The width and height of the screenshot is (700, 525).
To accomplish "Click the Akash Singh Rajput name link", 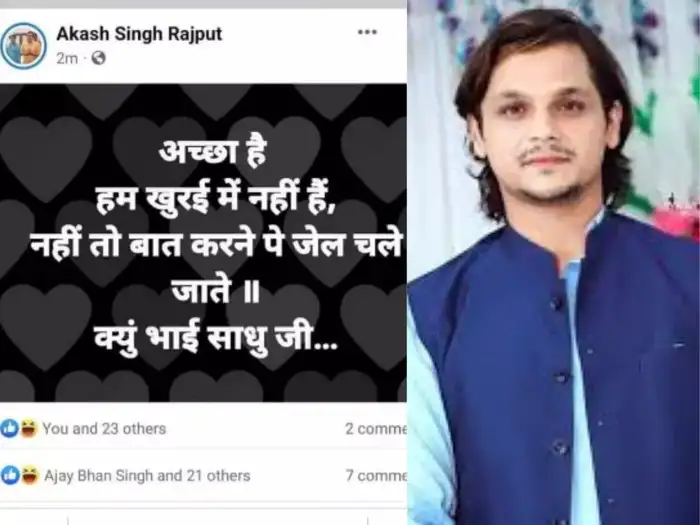I will click(x=139, y=34).
